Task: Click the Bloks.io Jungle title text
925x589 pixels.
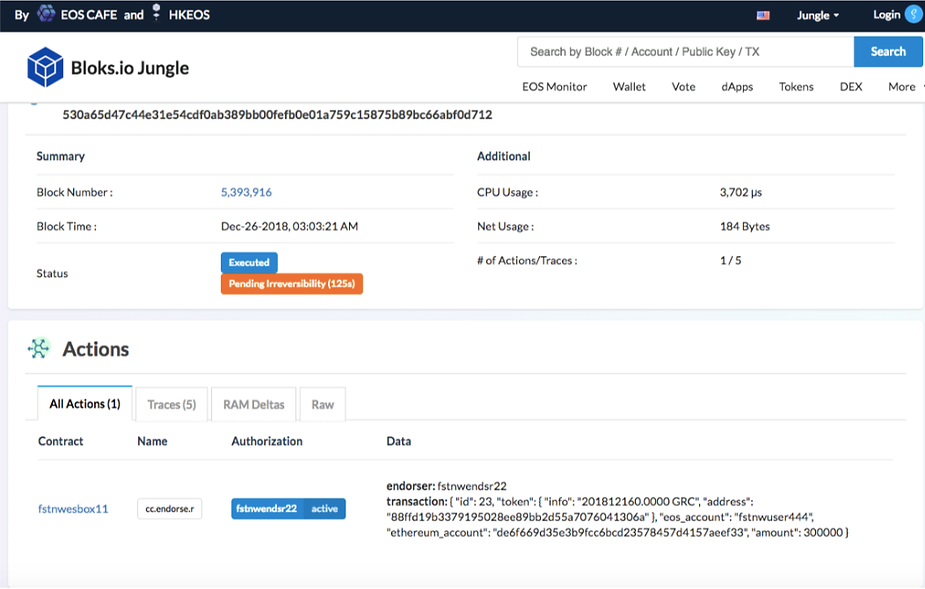Action: 130,68
